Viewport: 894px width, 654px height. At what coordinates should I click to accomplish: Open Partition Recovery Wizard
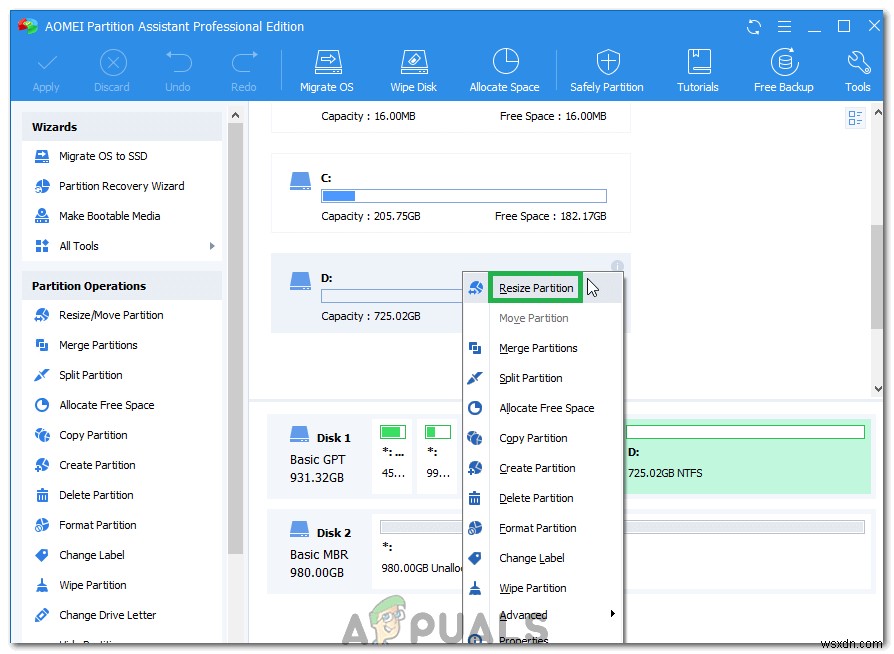pos(122,186)
